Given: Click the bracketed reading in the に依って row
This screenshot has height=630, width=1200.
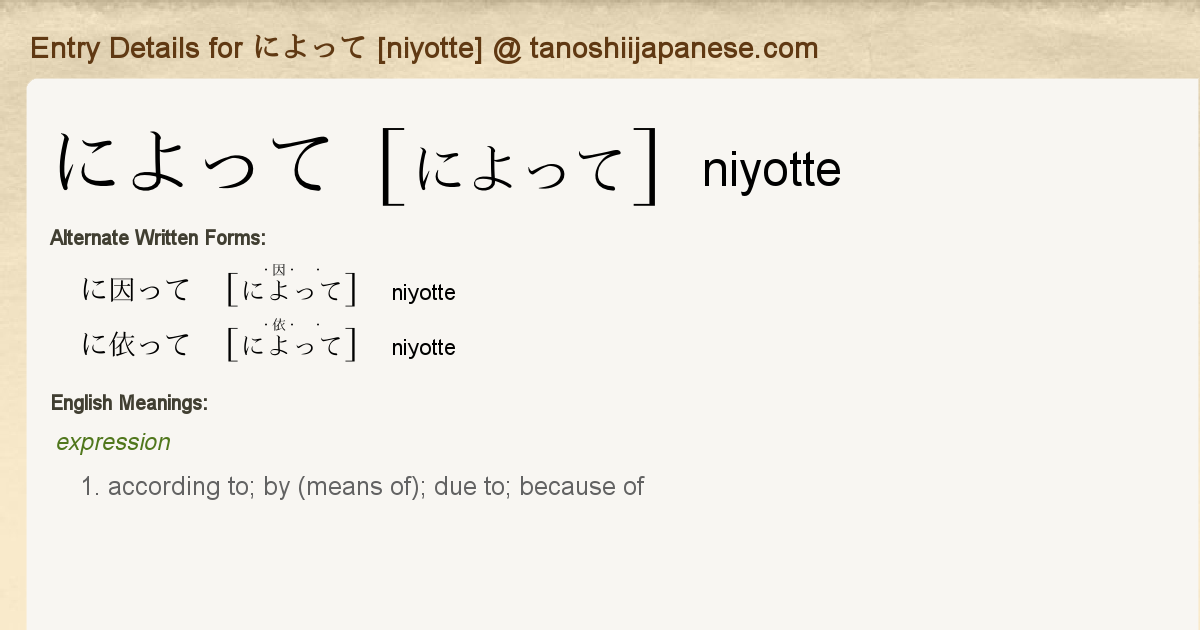Looking at the screenshot, I should [292, 346].
